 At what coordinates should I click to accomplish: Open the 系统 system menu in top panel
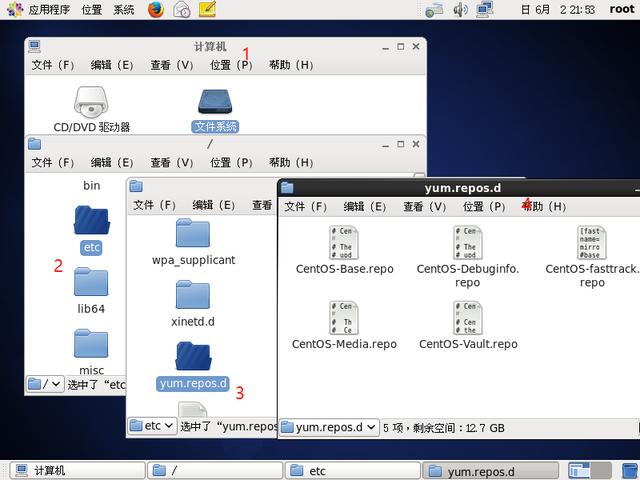point(124,9)
